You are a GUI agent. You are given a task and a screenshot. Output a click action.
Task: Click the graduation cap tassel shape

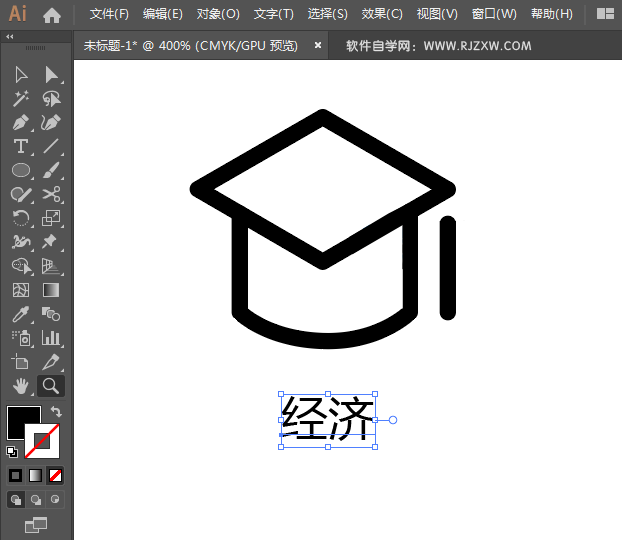(448, 268)
